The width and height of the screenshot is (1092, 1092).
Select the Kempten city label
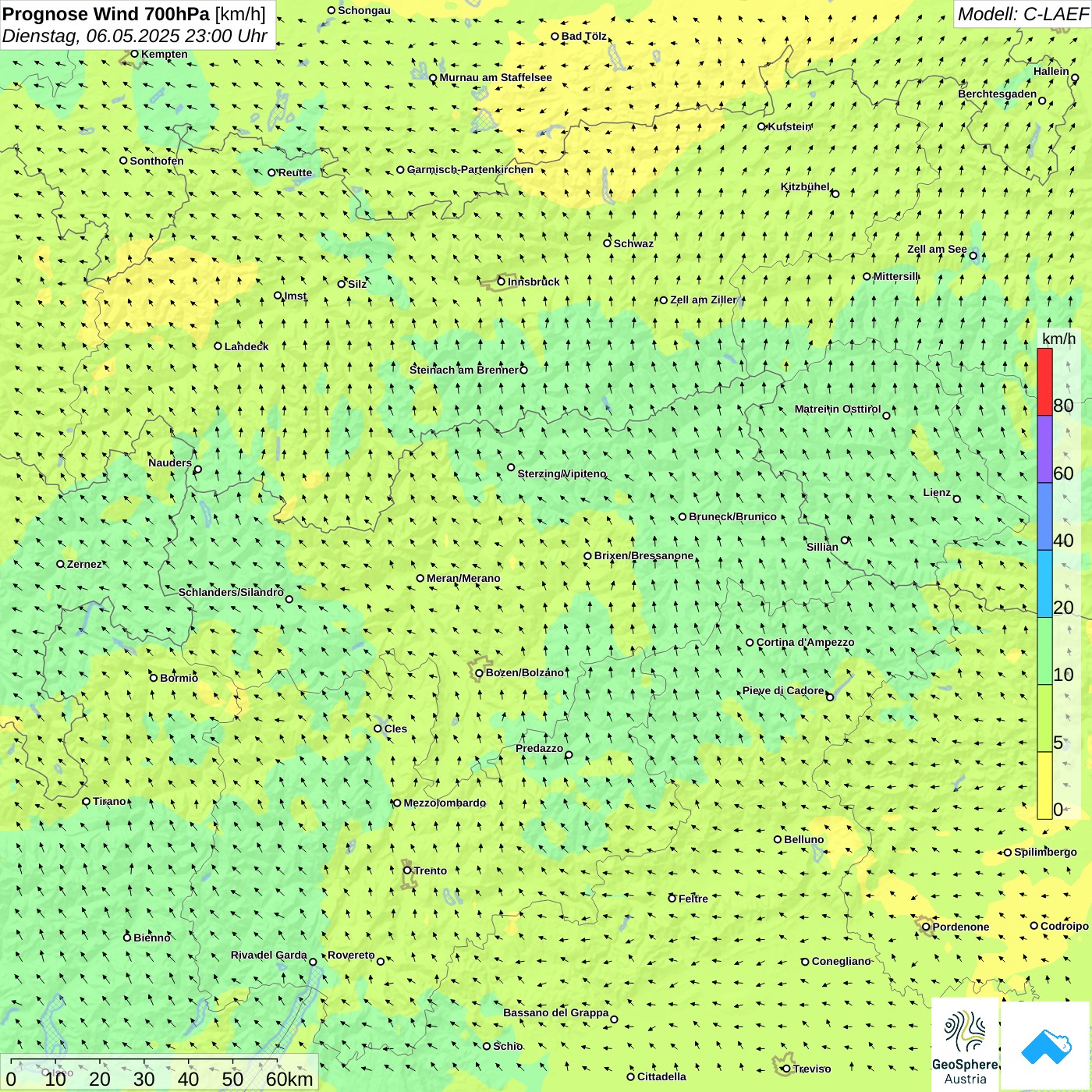click(165, 54)
